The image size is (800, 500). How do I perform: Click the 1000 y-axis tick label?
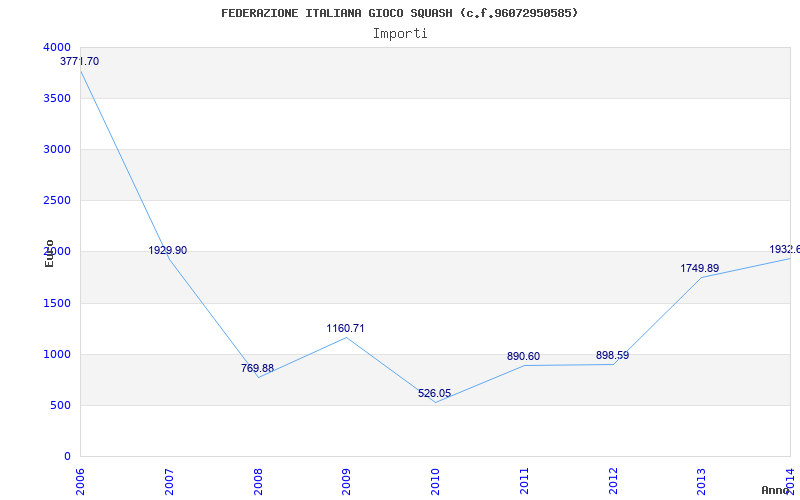point(57,355)
